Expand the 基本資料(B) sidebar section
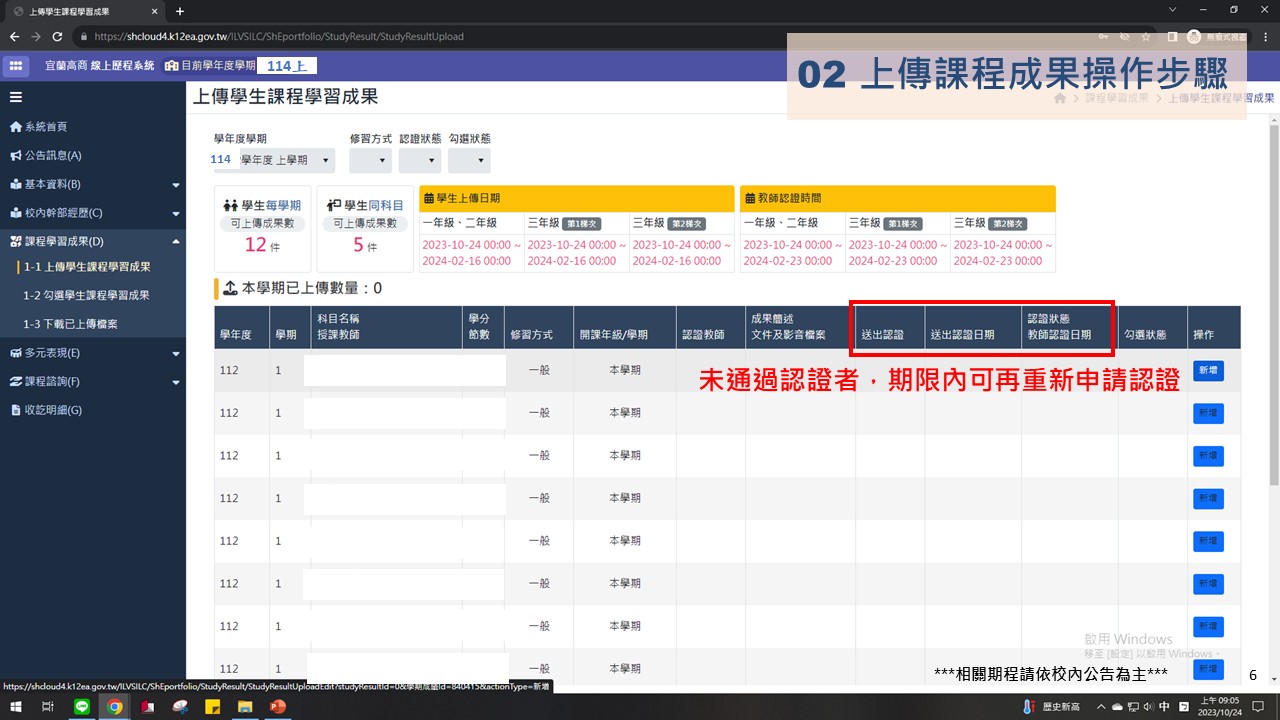The image size is (1280, 720). click(93, 184)
